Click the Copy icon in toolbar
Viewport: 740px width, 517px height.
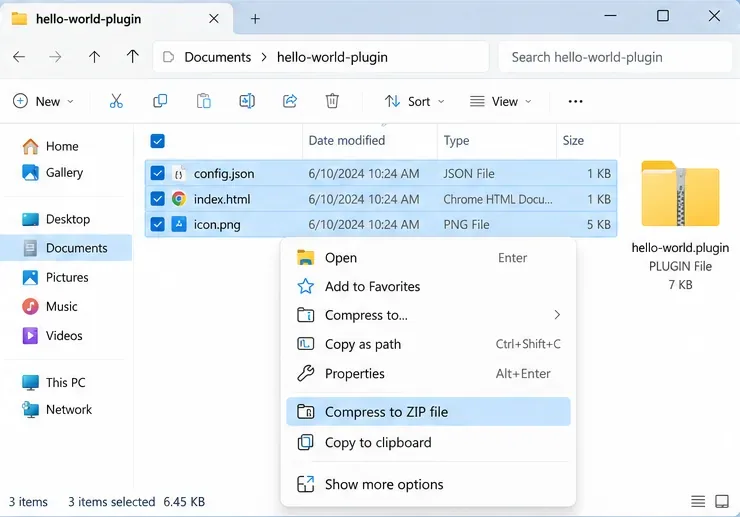tap(160, 101)
